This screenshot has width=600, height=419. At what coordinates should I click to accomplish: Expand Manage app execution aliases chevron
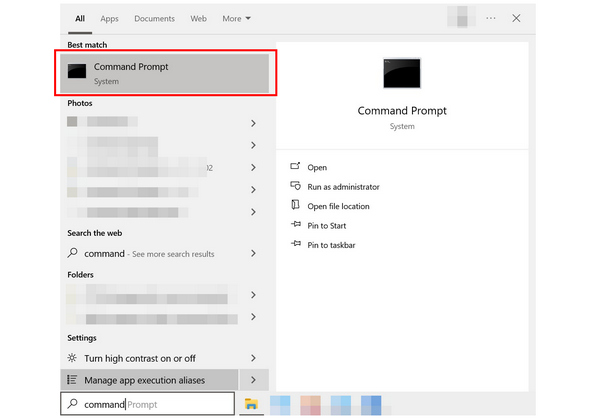point(253,380)
